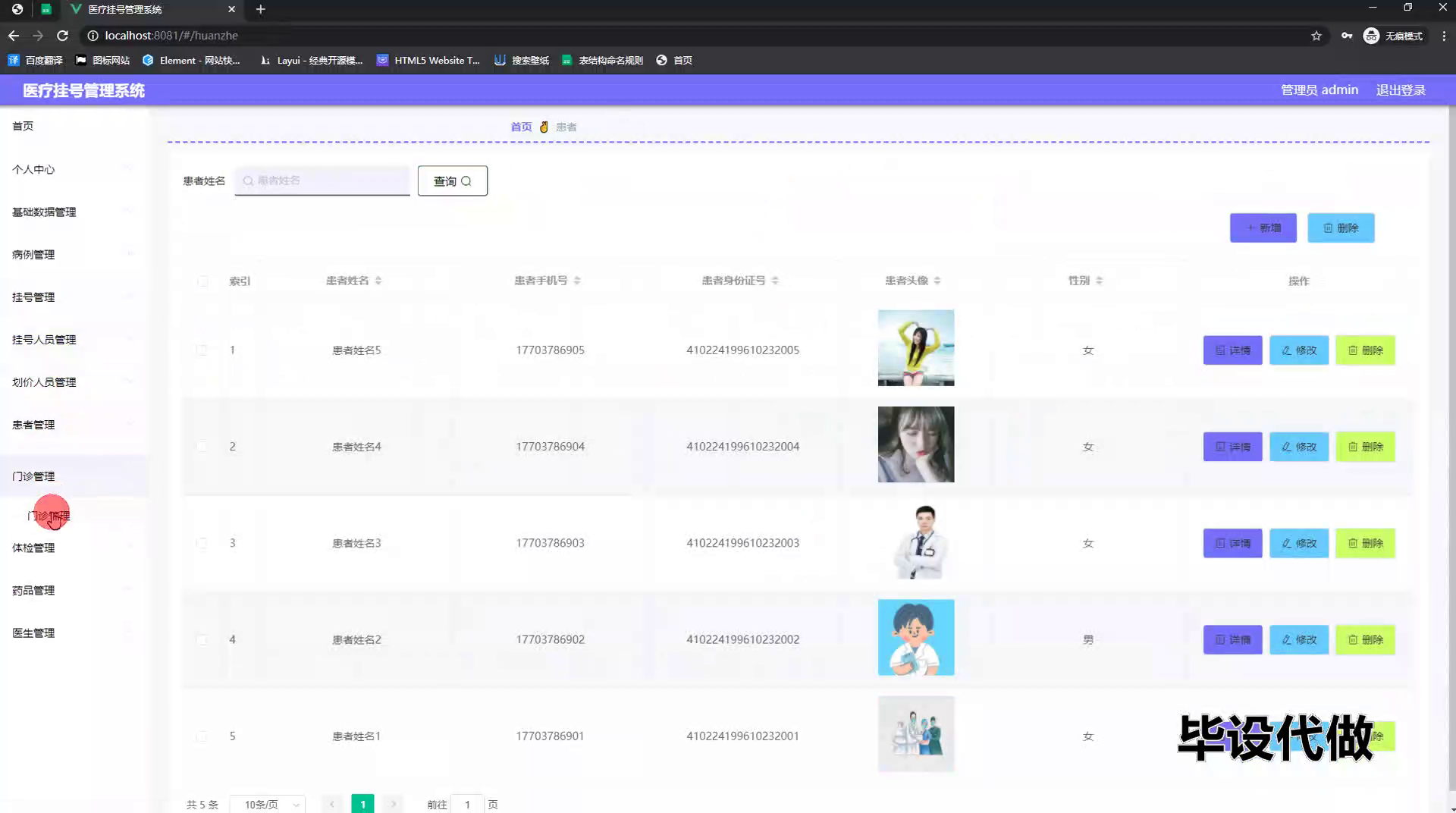View 详情 for 患者姓名5
This screenshot has width=1456, height=813.
[x=1233, y=350]
